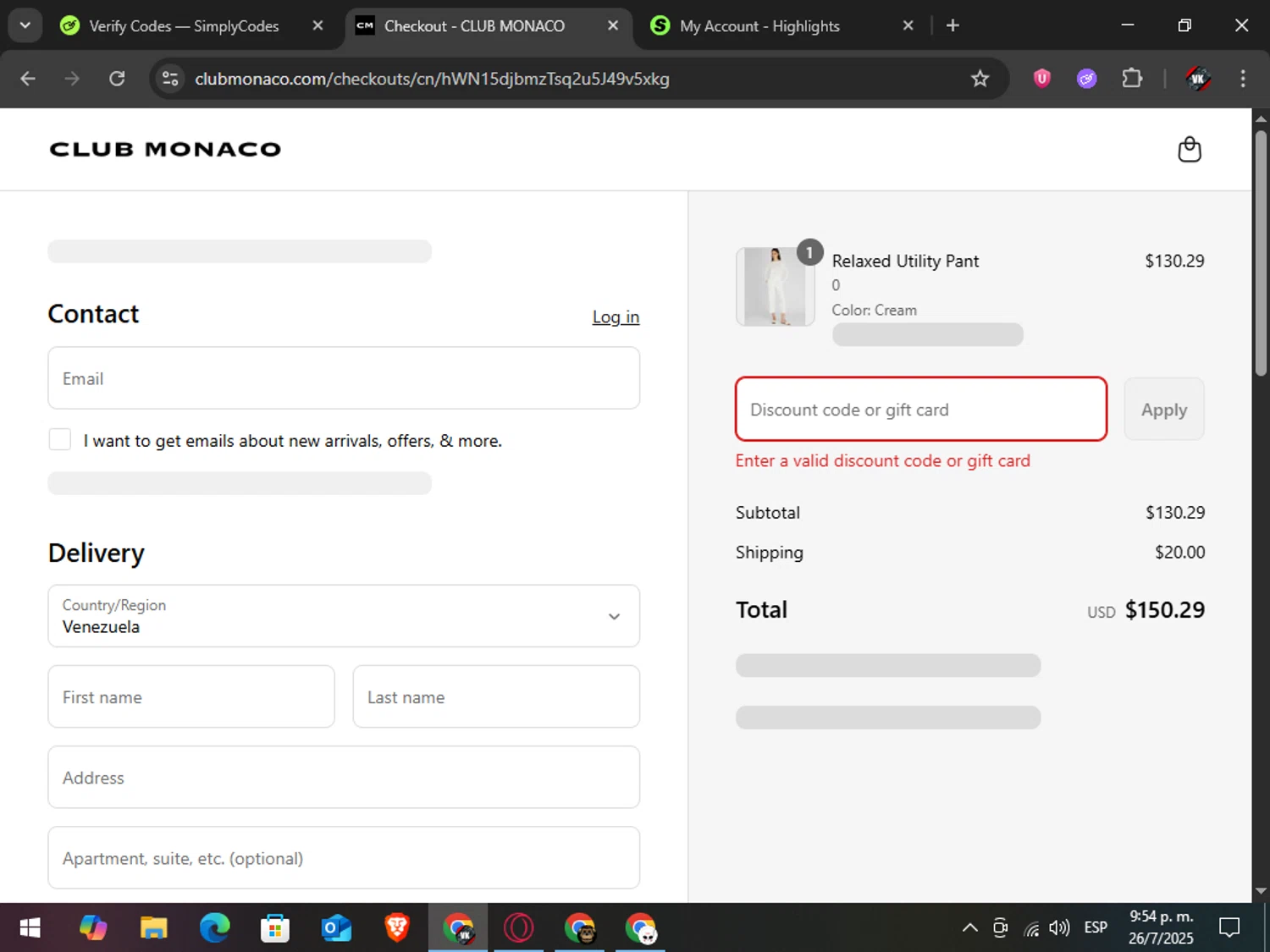The width and height of the screenshot is (1270, 952).
Task: Open the tab search dropdown arrow
Action: [25, 25]
